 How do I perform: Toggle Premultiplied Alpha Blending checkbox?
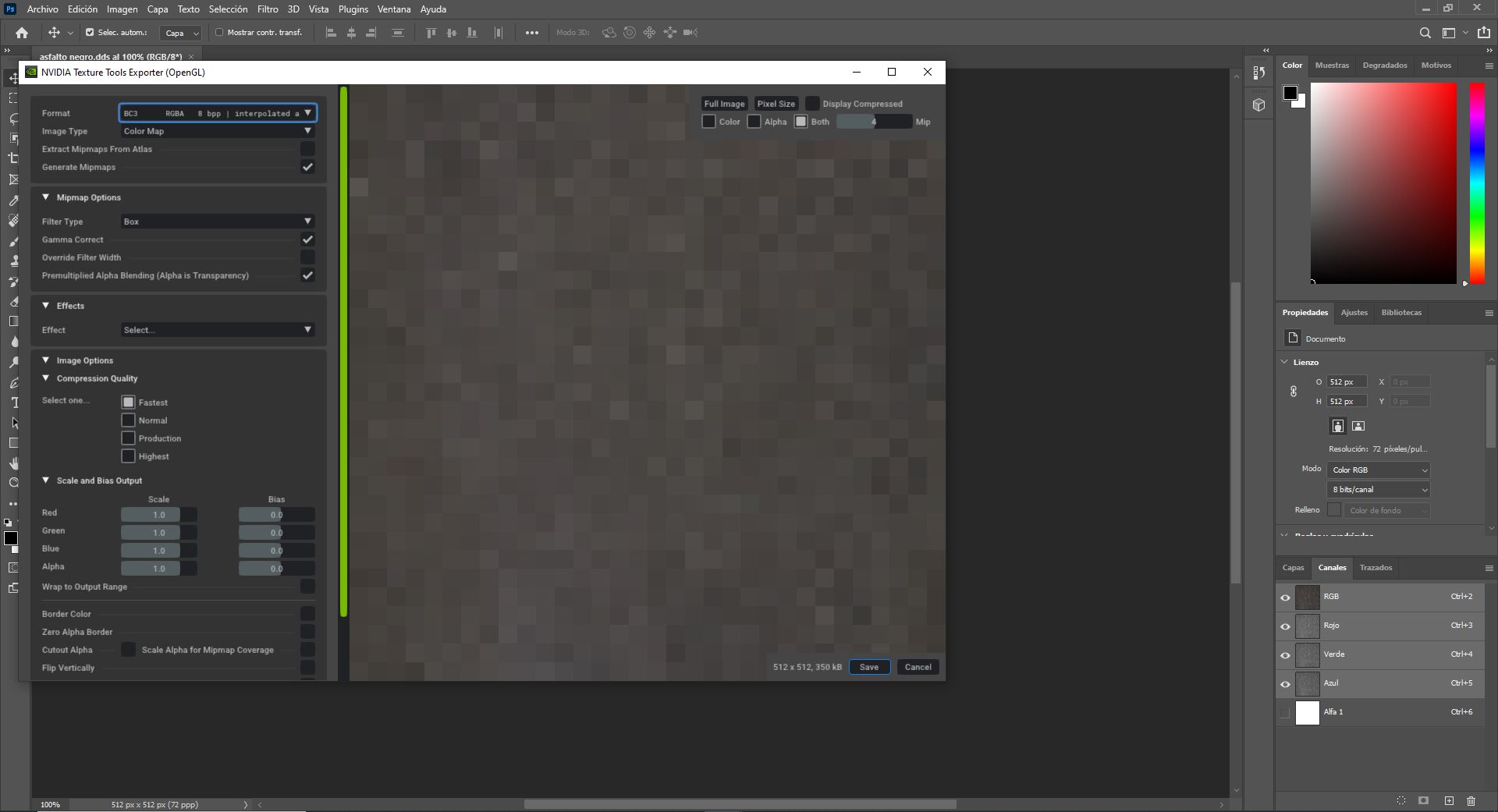(307, 275)
